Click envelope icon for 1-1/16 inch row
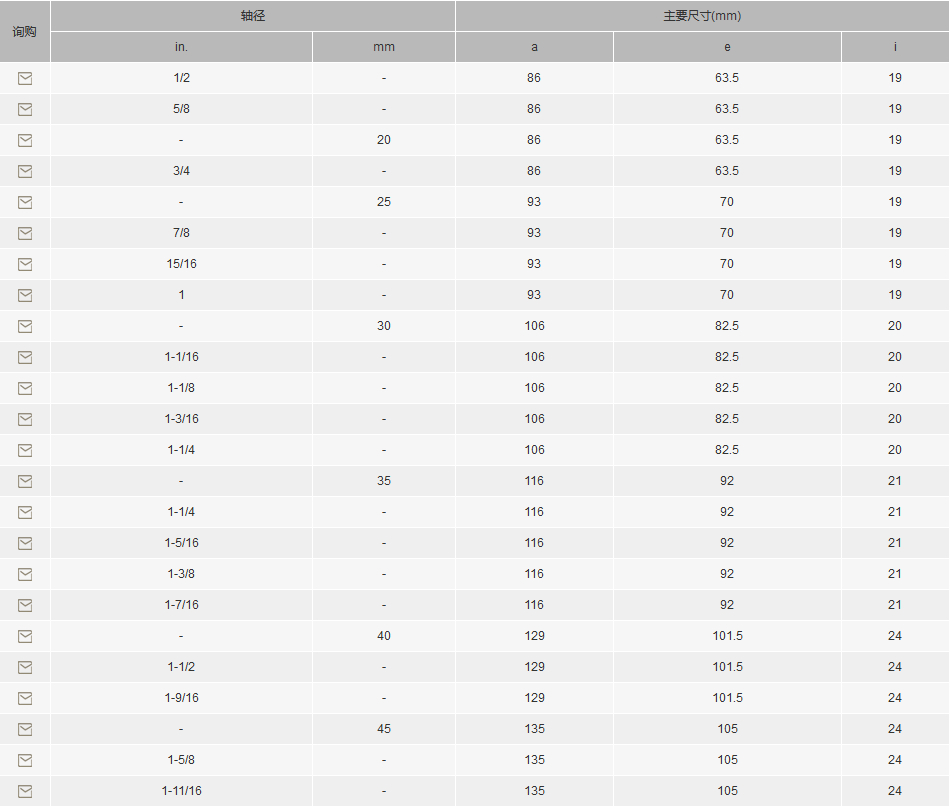The height and width of the screenshot is (806, 950). click(x=25, y=357)
